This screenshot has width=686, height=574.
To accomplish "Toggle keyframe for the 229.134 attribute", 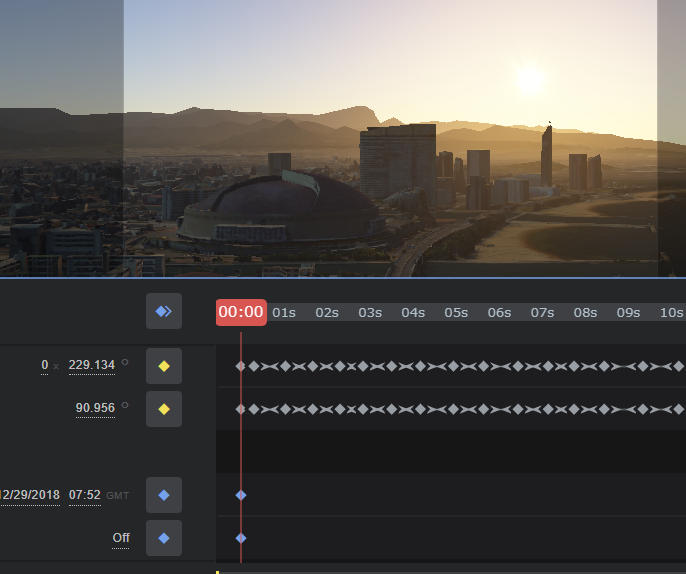I will [164, 366].
